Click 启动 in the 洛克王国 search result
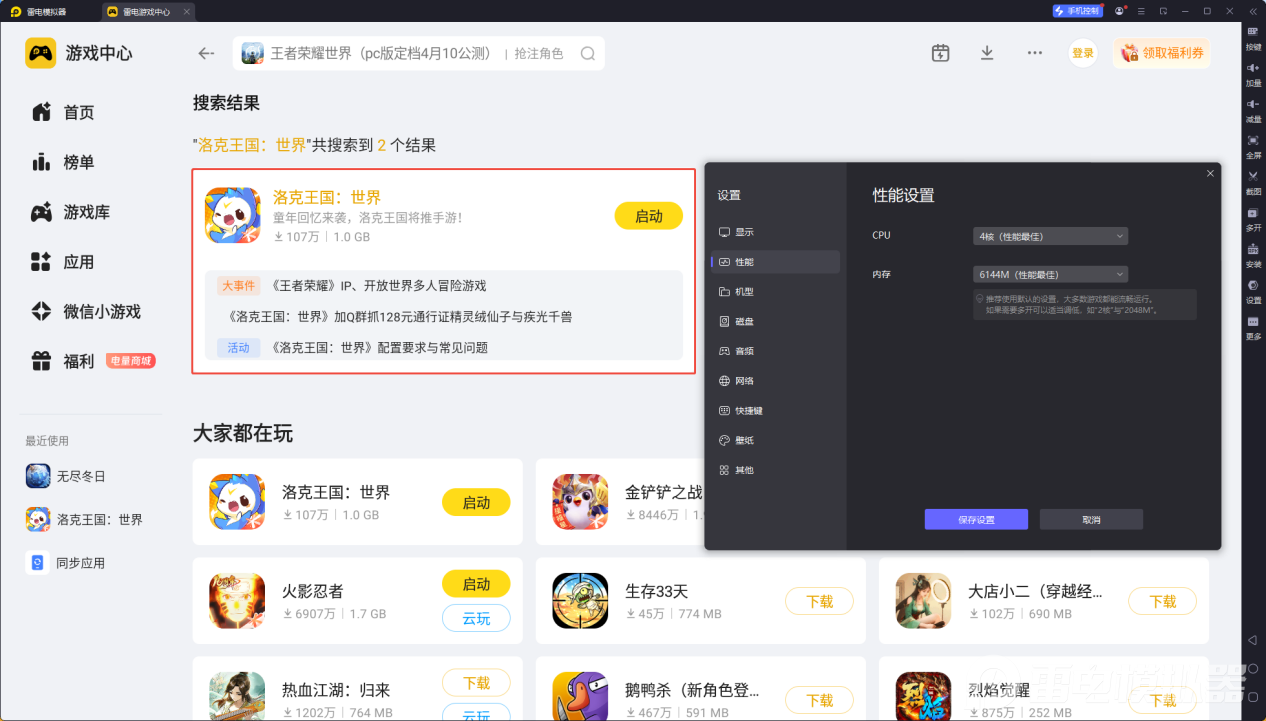 (649, 216)
